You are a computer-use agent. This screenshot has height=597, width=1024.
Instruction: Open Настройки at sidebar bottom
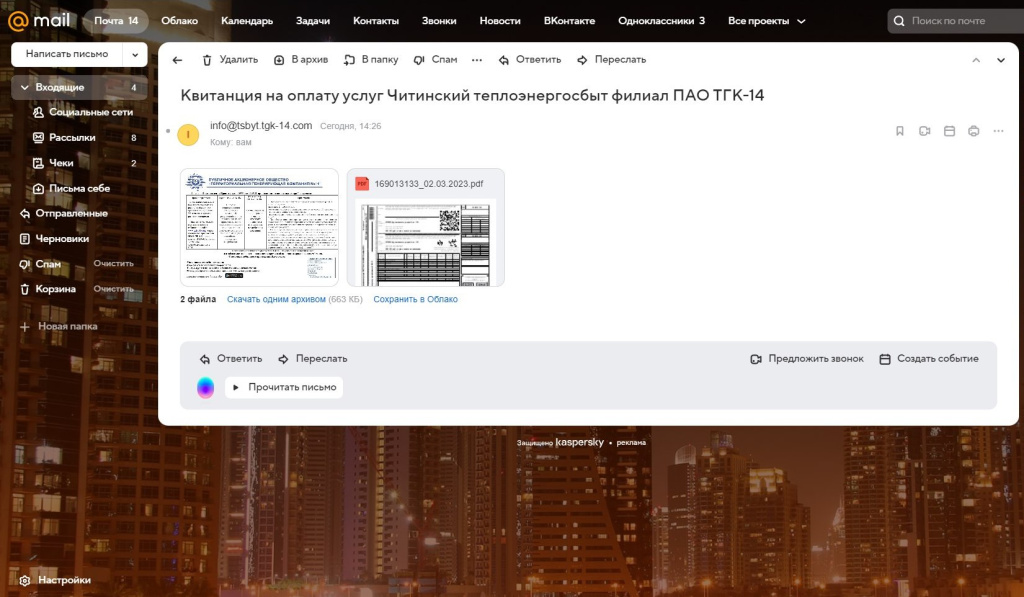(56, 580)
